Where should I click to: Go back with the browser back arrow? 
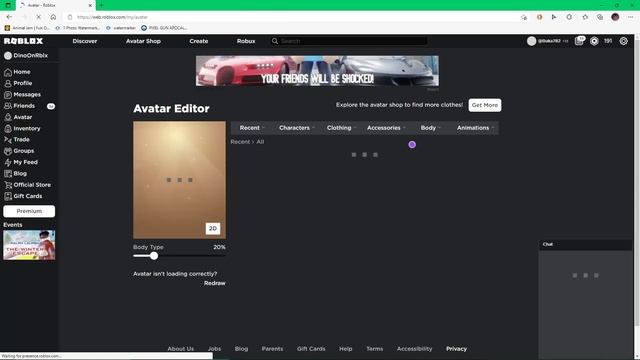[x=9, y=17]
